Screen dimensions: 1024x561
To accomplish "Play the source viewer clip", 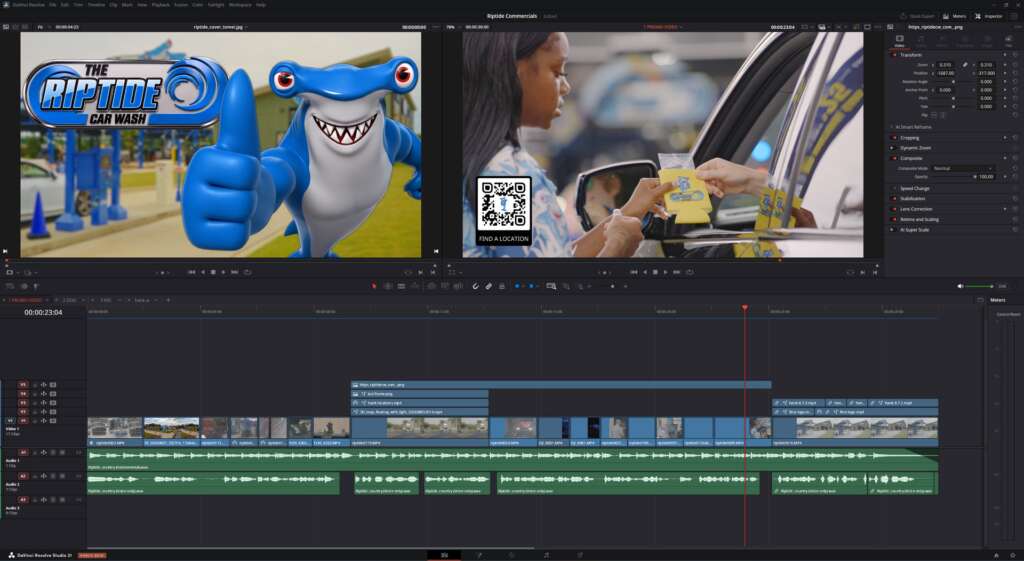I will click(223, 272).
